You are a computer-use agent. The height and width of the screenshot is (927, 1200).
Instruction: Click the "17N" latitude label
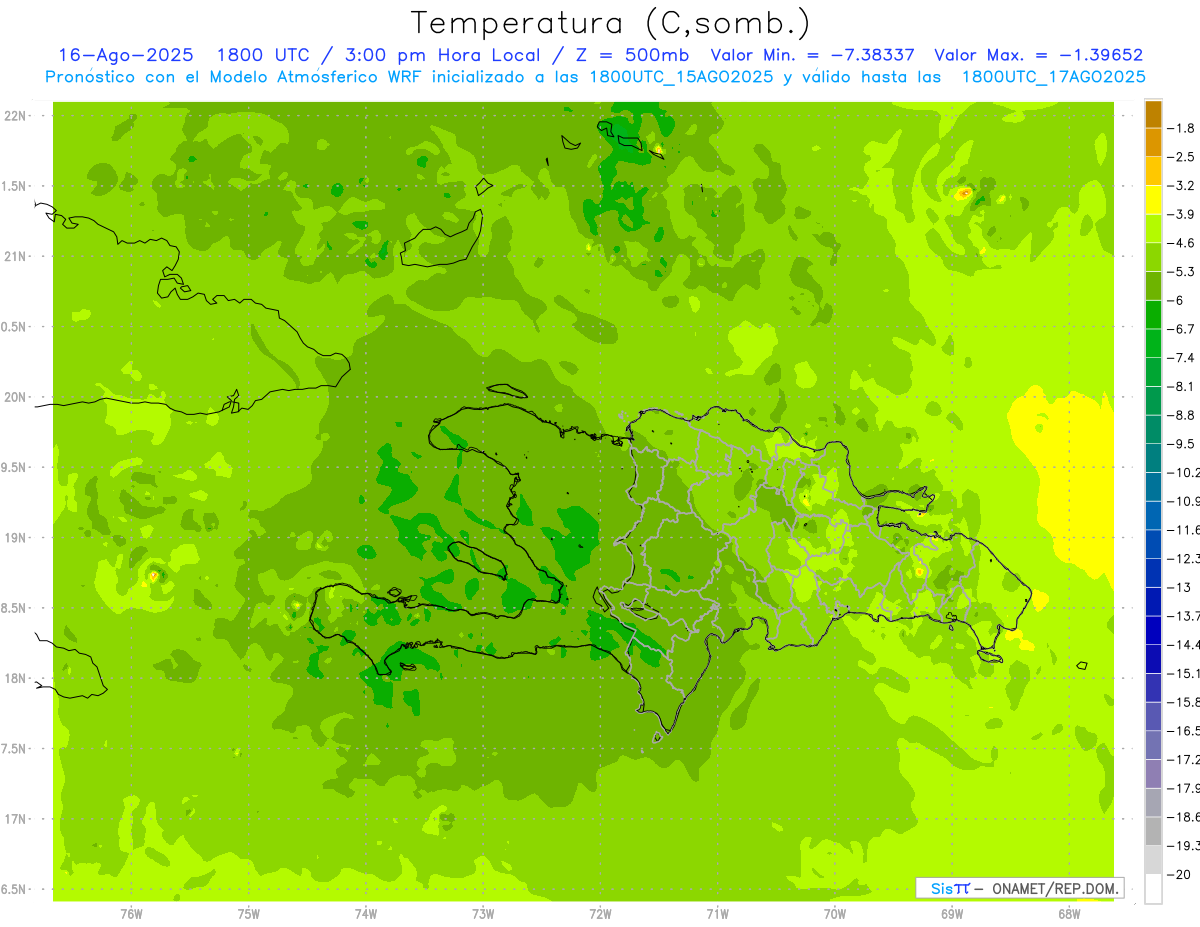16,819
